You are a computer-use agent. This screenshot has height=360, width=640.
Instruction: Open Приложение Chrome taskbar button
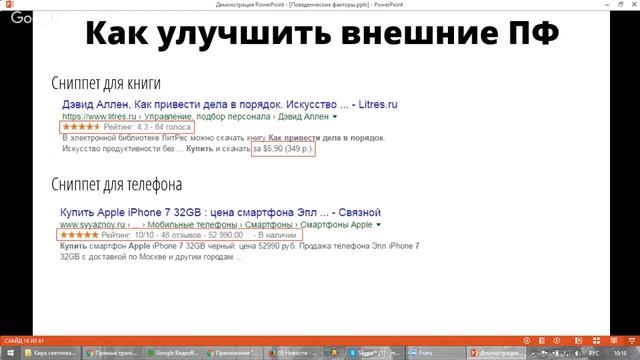pos(232,353)
